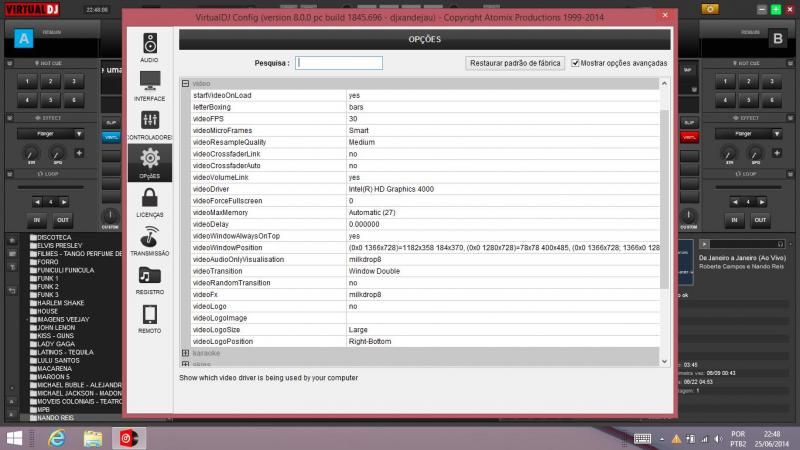
Task: Click the yellow settings icon top right
Action: click(710, 9)
